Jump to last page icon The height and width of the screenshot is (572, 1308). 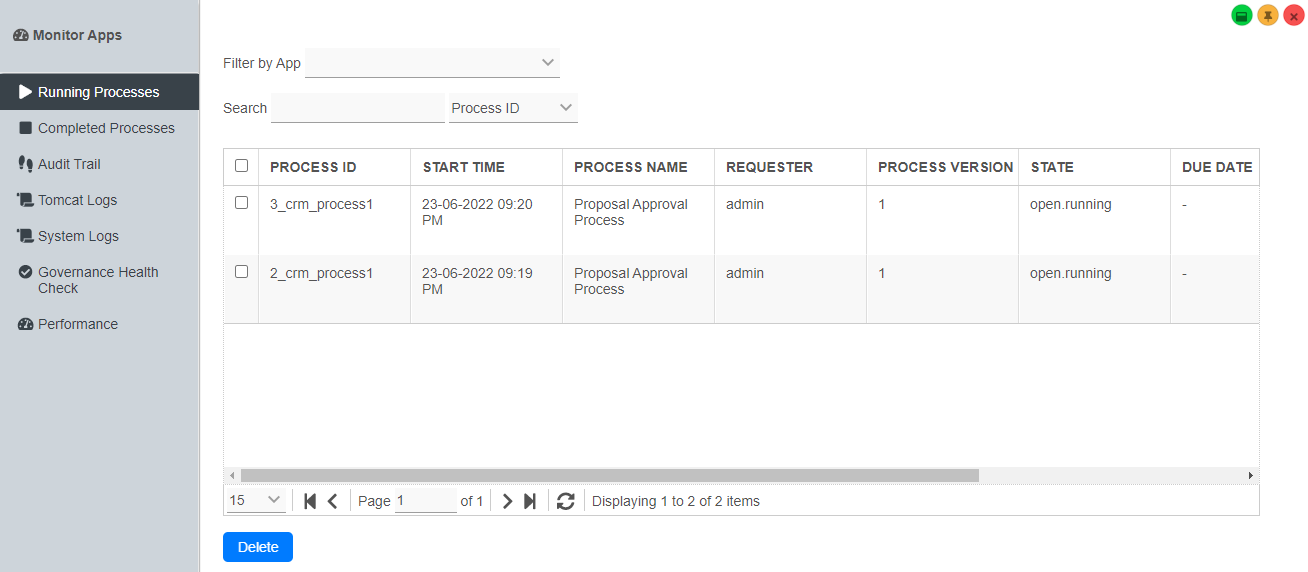click(530, 501)
